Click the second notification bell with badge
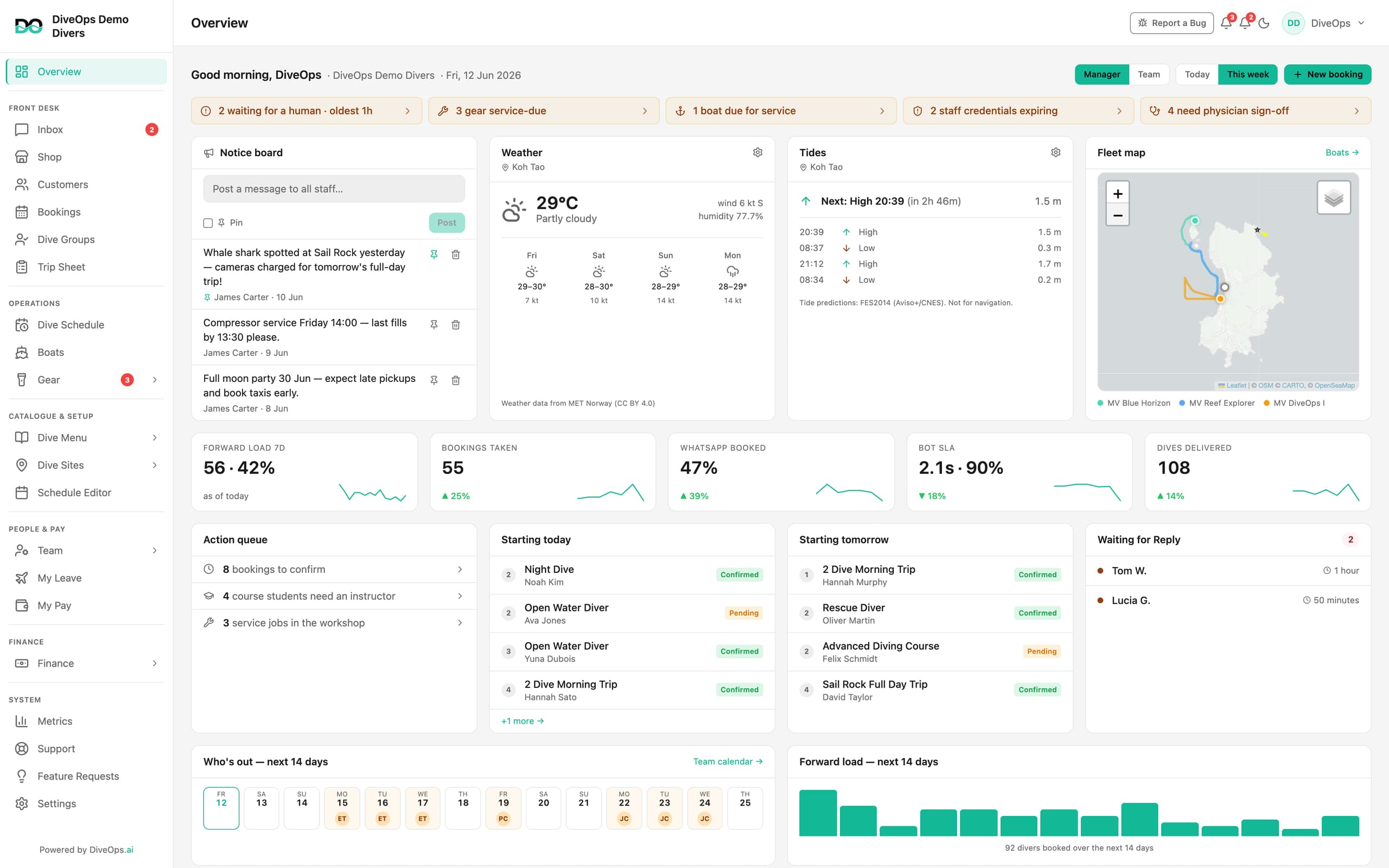The image size is (1389, 868). pyautogui.click(x=1244, y=23)
